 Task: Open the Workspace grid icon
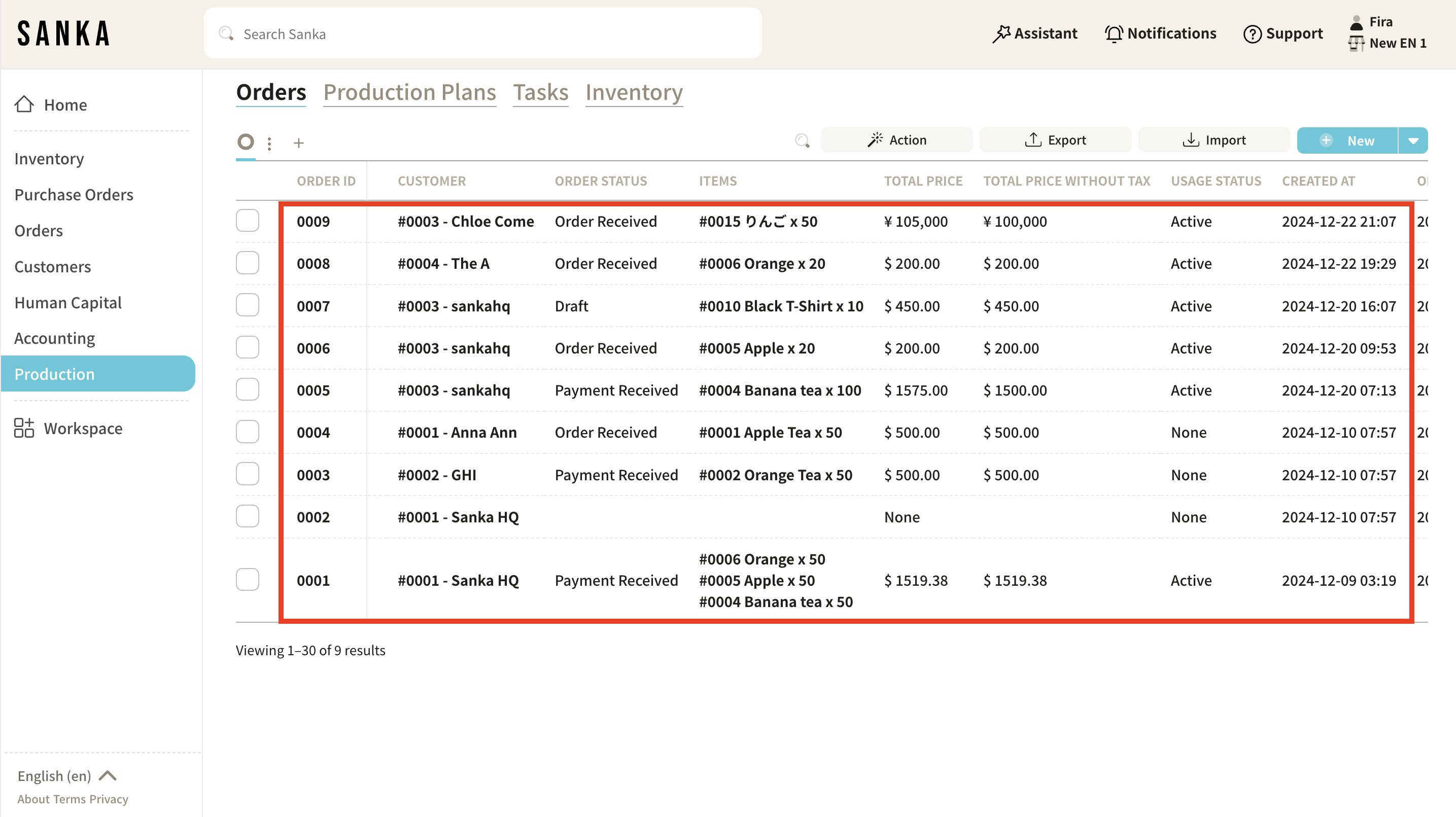(24, 428)
